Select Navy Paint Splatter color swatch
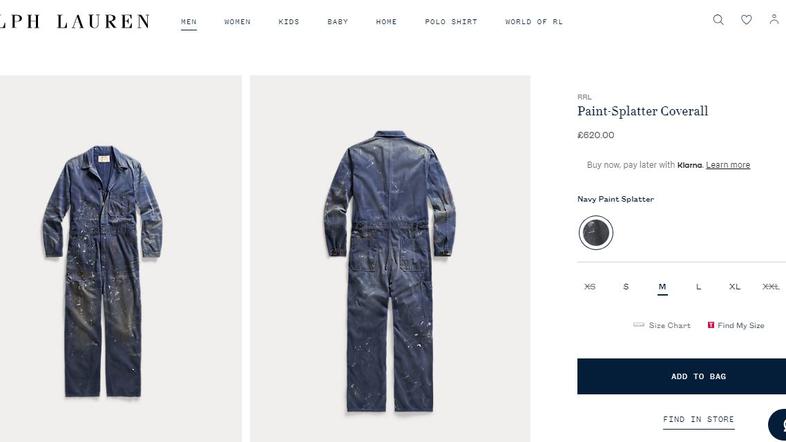 coord(596,233)
